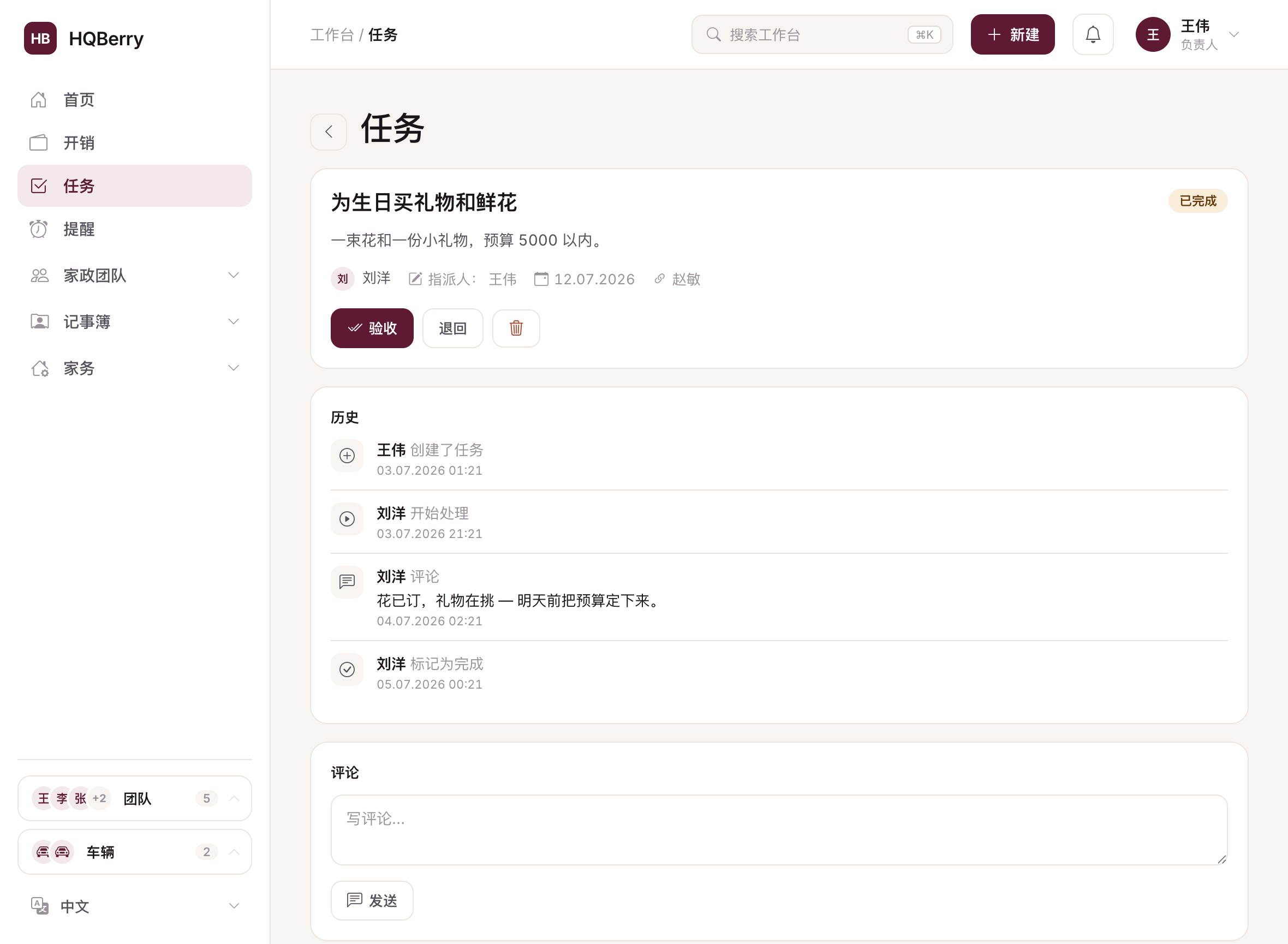Click the wallet icon beside 开销

[x=39, y=143]
